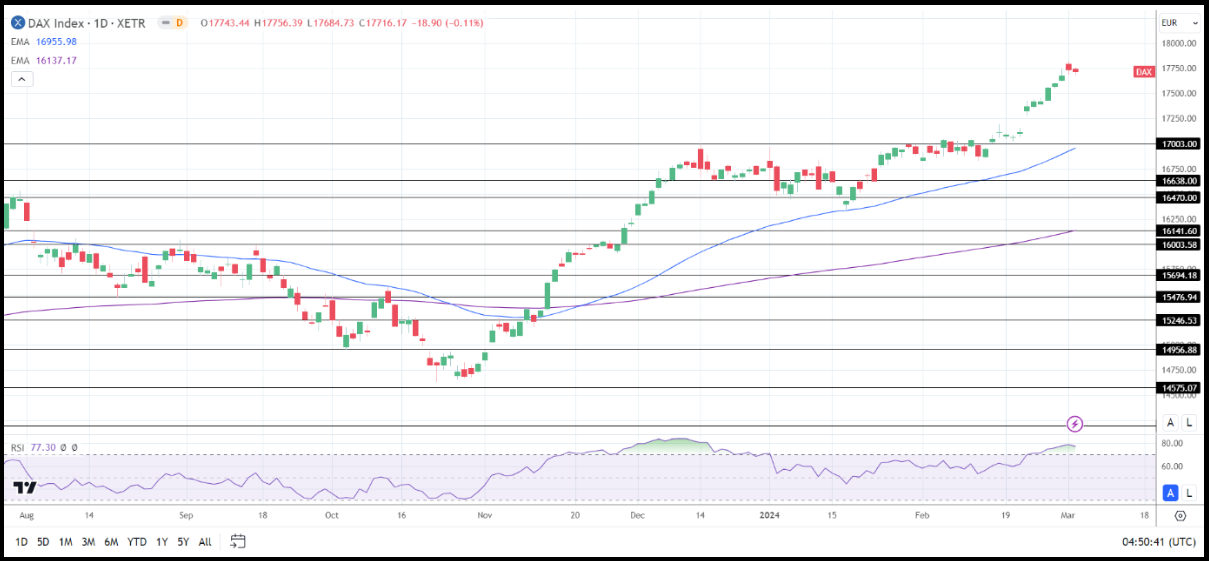1209x561 pixels.
Task: Click the purple lightning event marker
Action: pos(1075,424)
